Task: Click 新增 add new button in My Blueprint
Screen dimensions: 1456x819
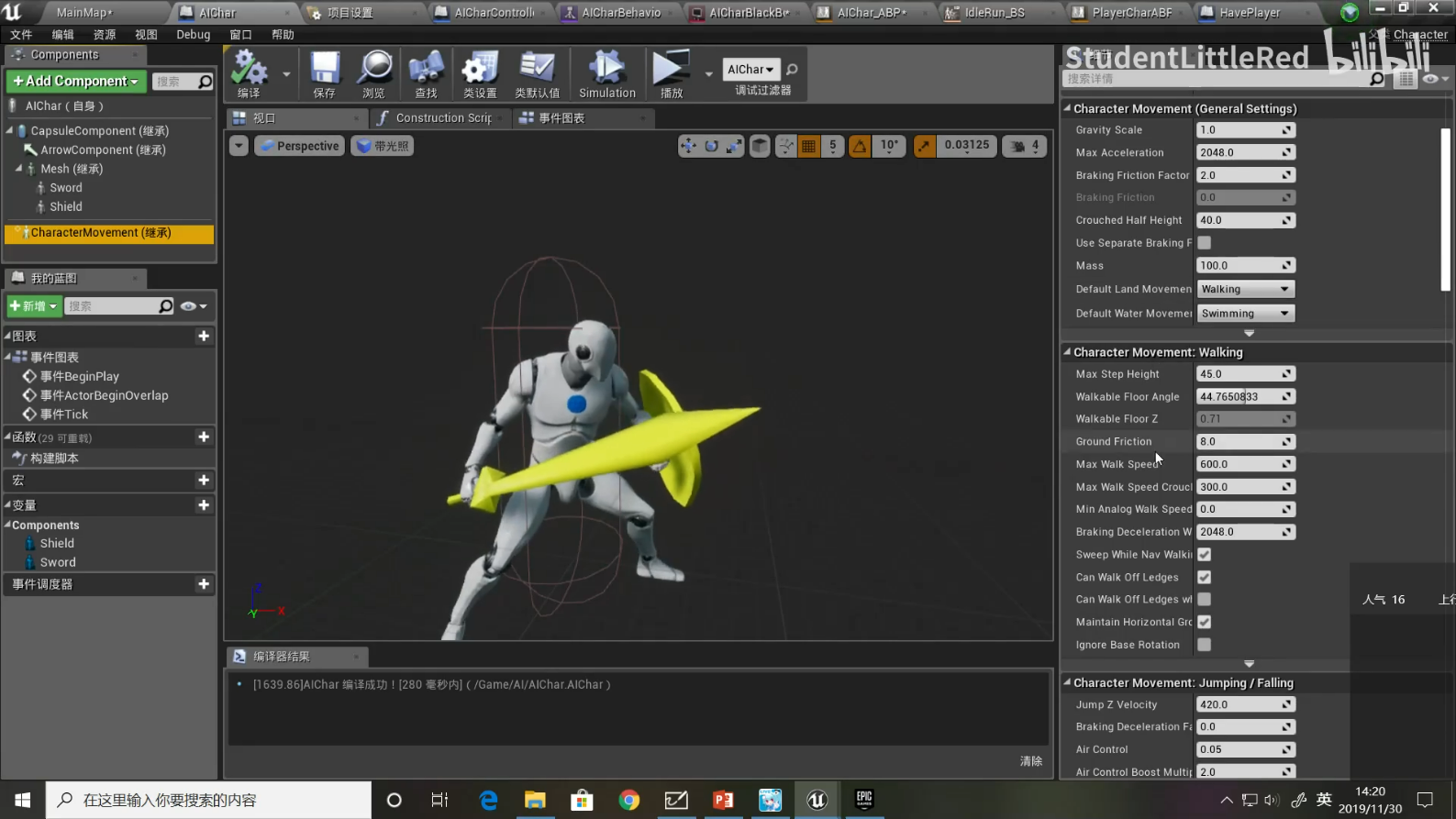Action: pos(34,306)
